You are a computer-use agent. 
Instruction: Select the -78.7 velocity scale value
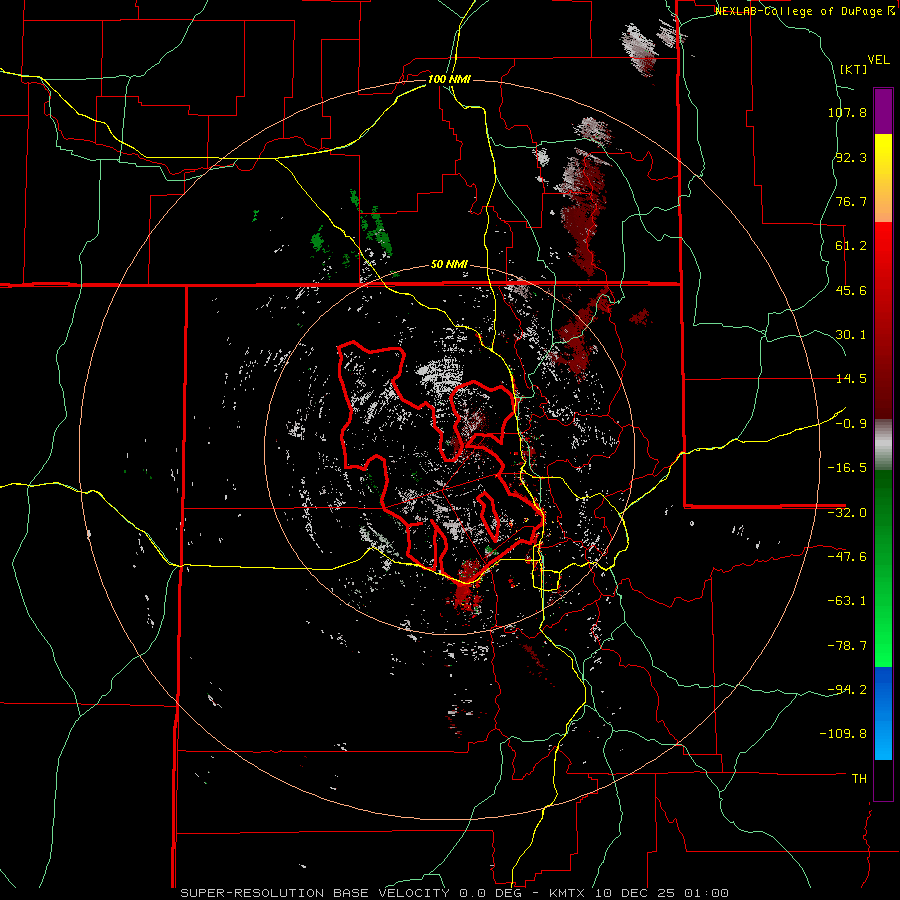[847, 646]
